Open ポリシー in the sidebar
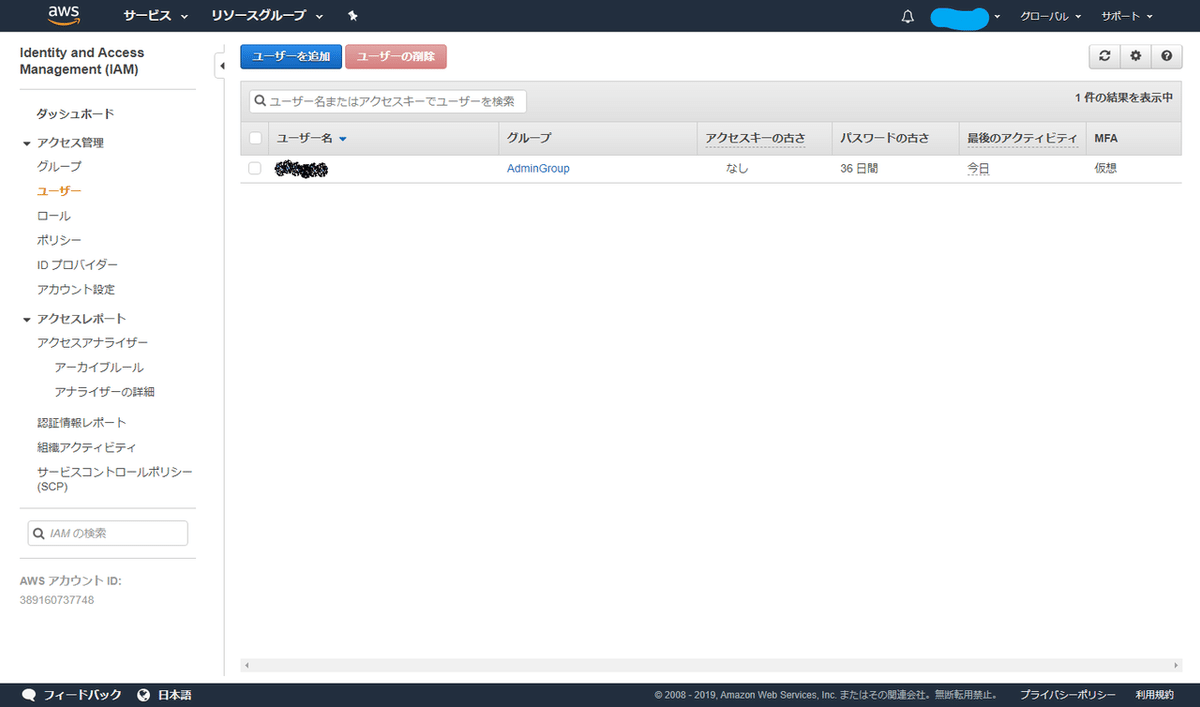This screenshot has width=1200, height=707. point(59,240)
